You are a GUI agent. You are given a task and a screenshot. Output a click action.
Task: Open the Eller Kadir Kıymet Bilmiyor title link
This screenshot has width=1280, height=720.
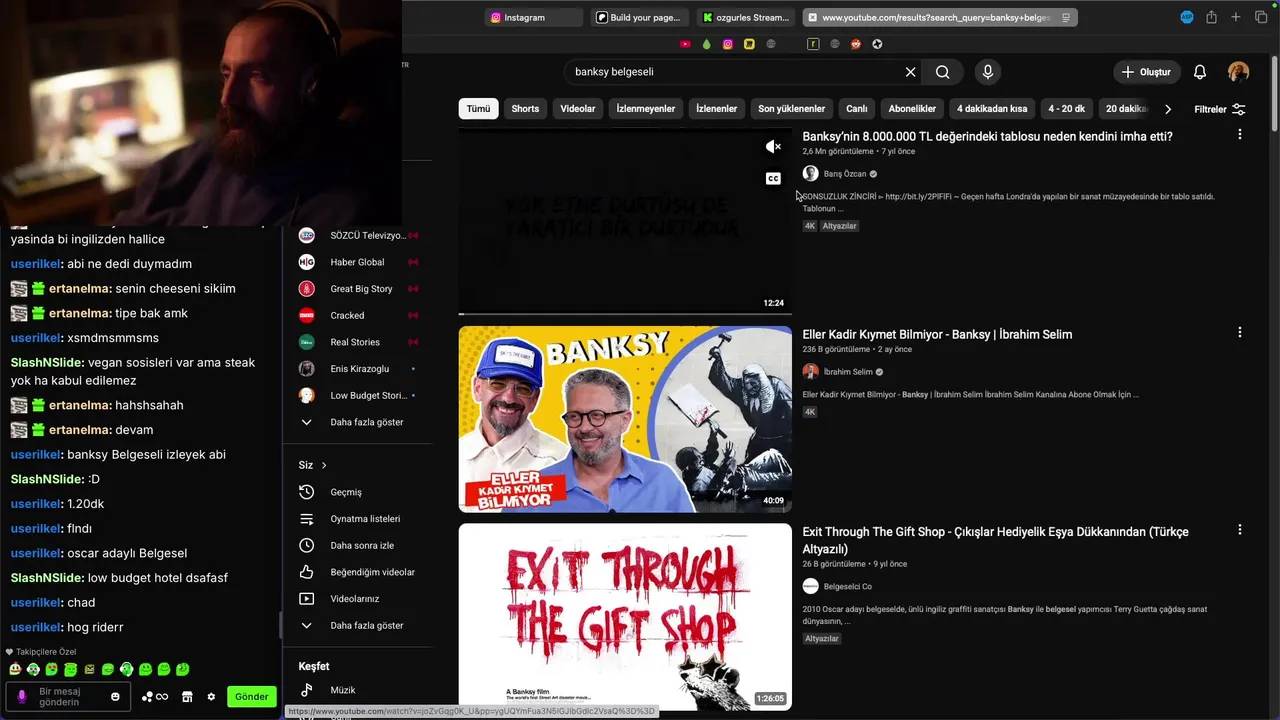tap(937, 334)
